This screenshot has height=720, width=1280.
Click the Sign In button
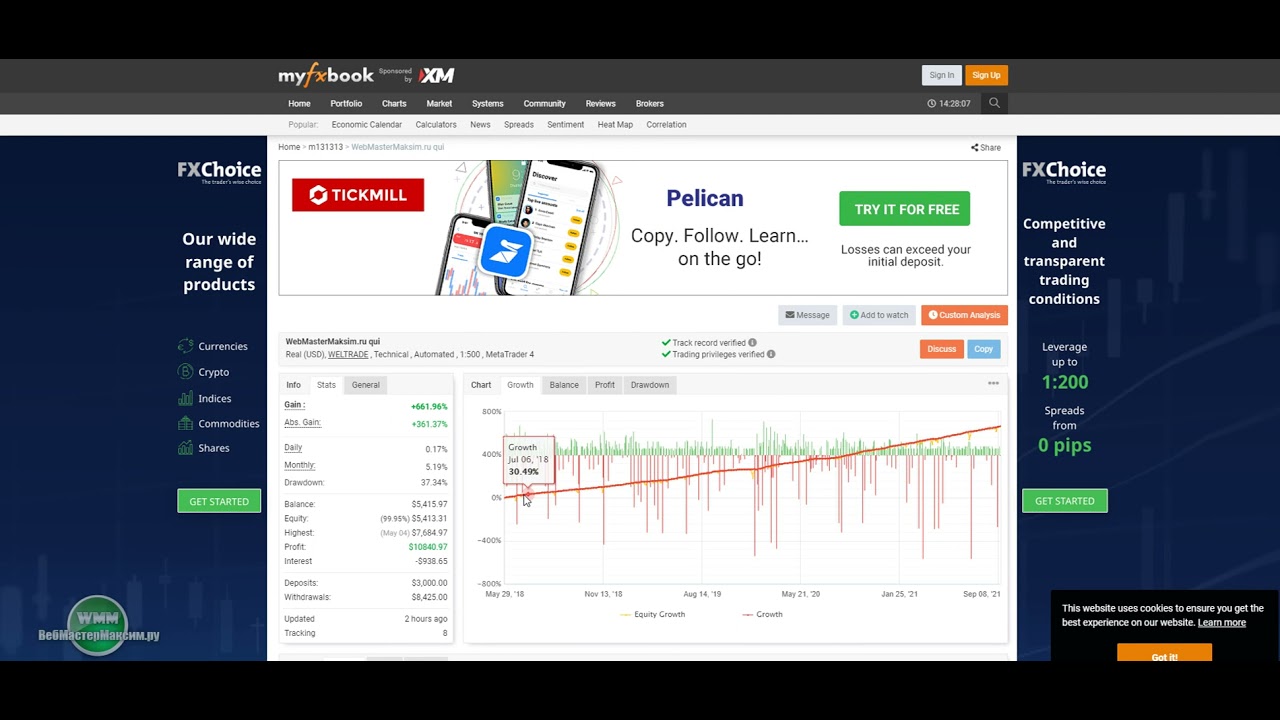[941, 75]
